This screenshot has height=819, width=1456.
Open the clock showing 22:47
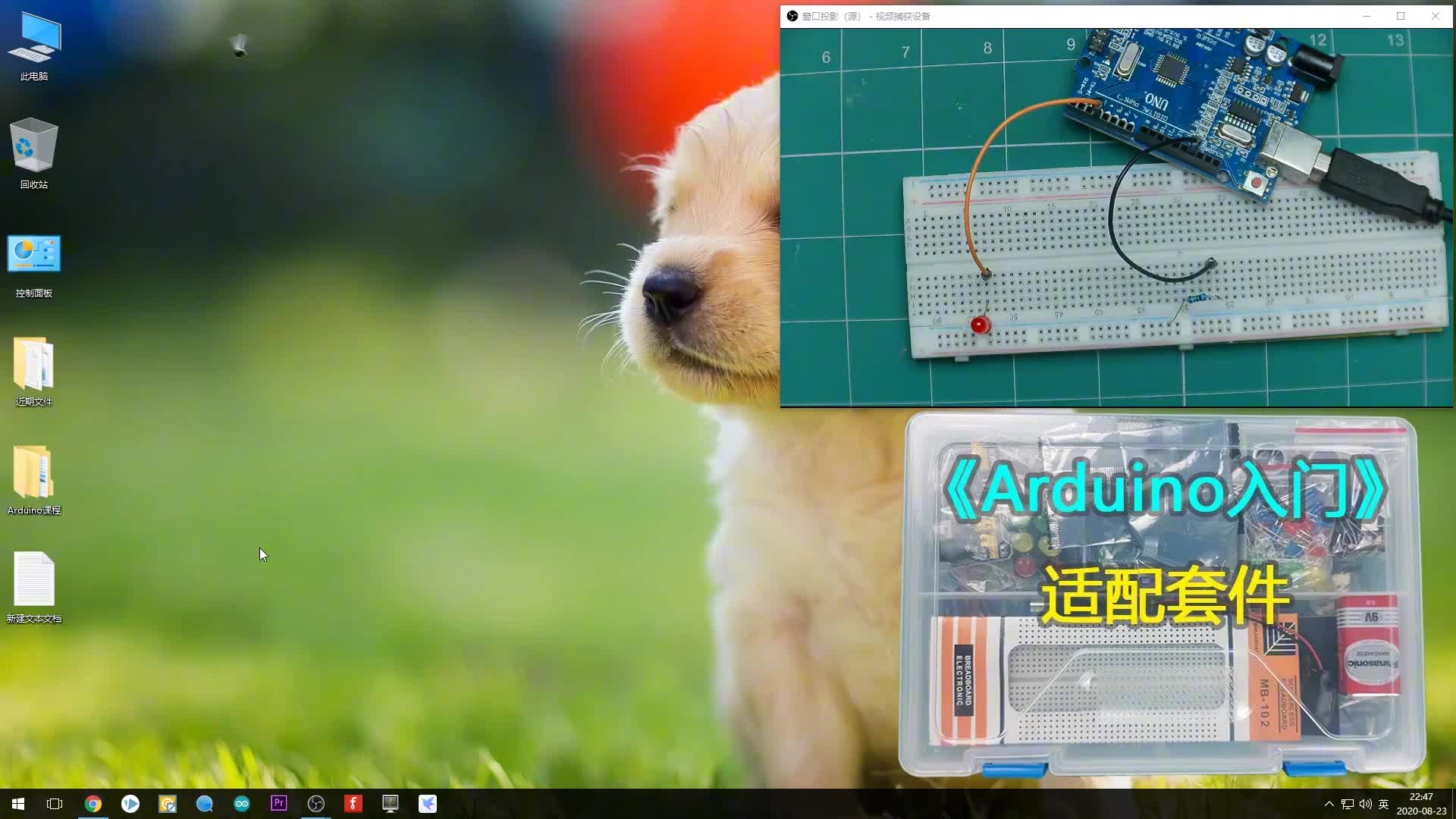[1421, 804]
